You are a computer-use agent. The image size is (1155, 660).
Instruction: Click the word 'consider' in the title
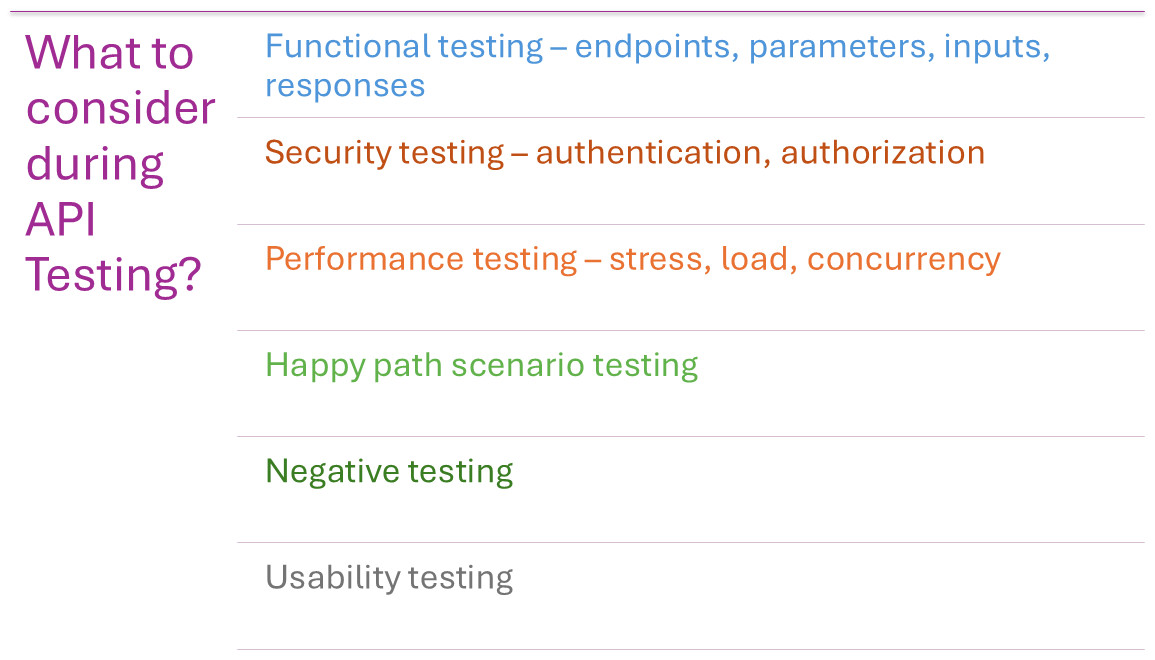[120, 108]
